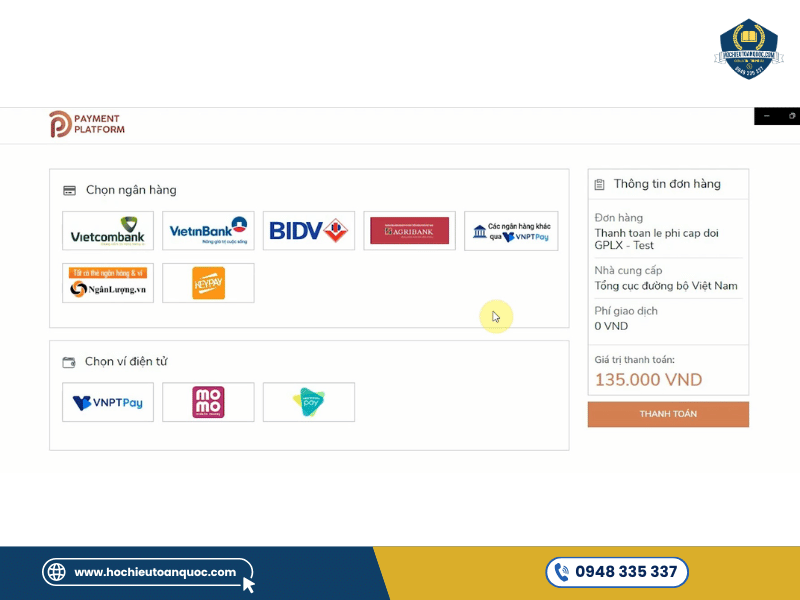800x600 pixels.
Task: Click the 'Chọn ngân hàng' heading
Action: pos(131,190)
